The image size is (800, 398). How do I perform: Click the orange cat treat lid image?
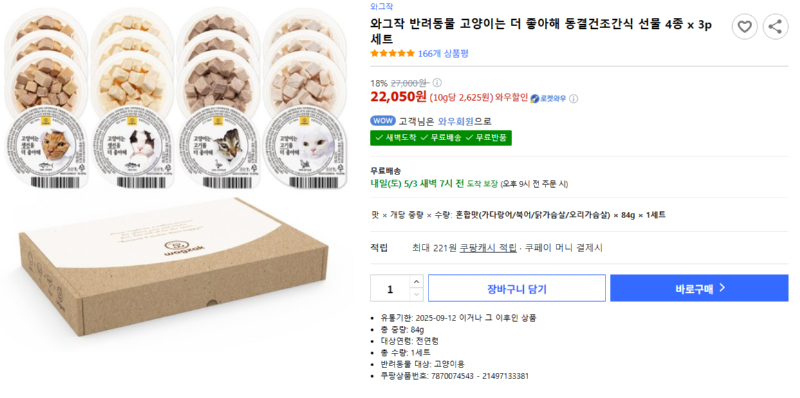[45, 147]
